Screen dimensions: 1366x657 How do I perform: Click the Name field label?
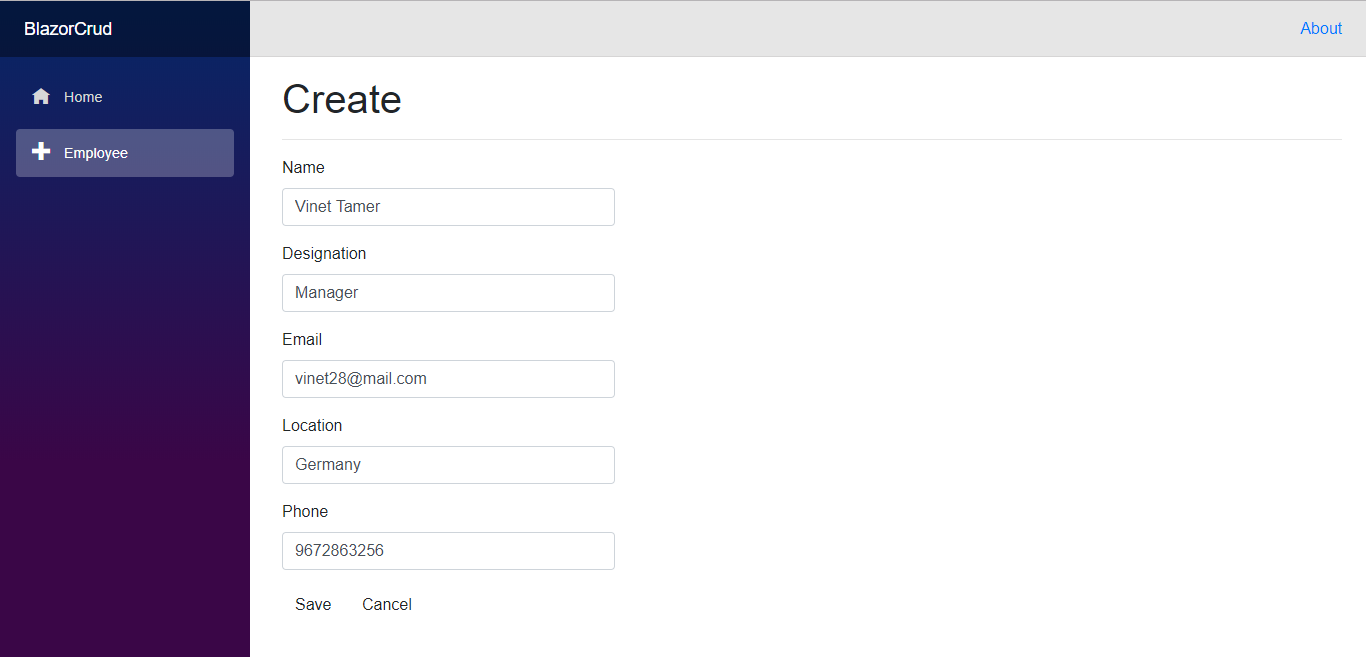coord(303,168)
